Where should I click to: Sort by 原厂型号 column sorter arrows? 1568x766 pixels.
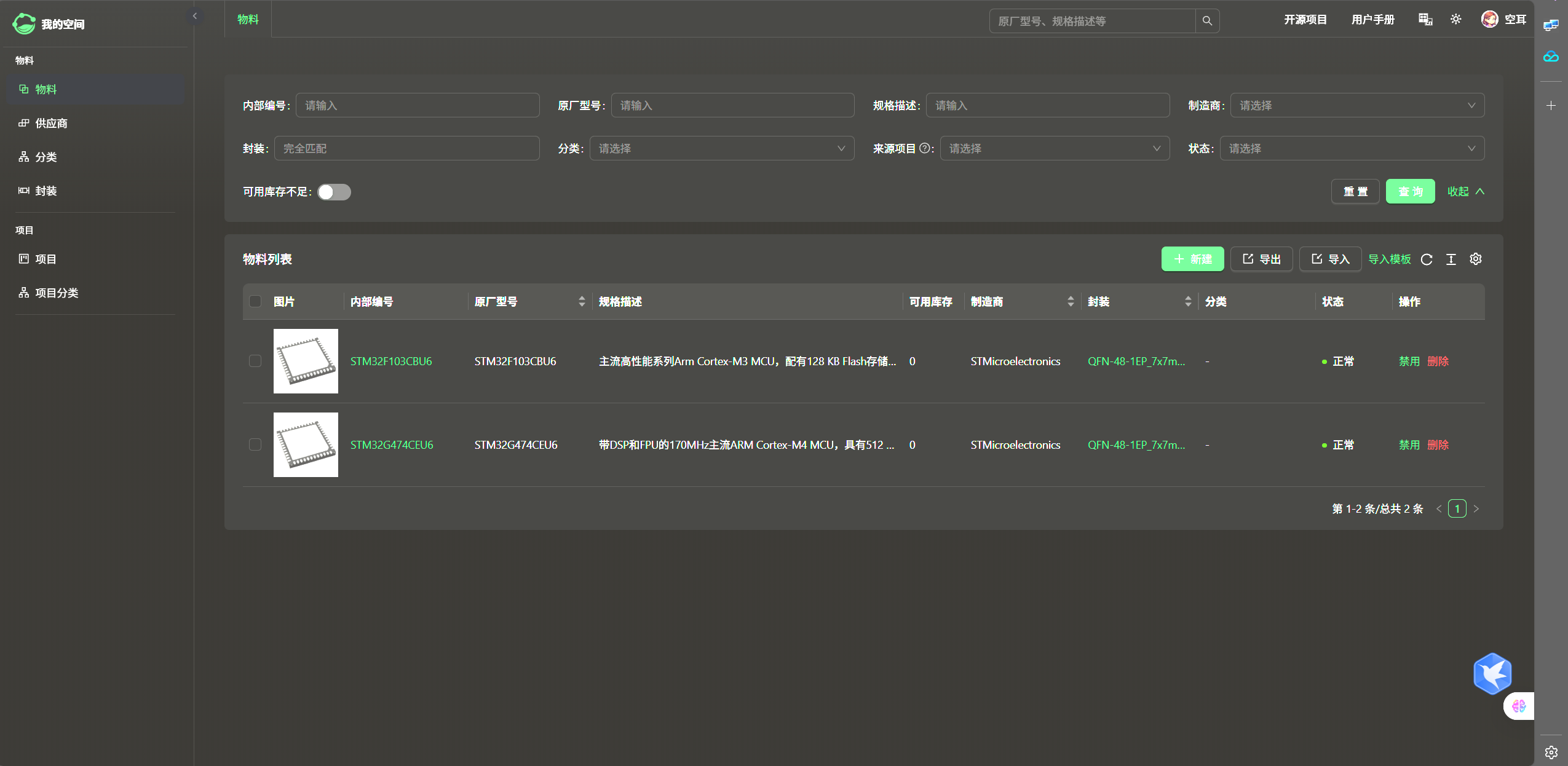[582, 301]
